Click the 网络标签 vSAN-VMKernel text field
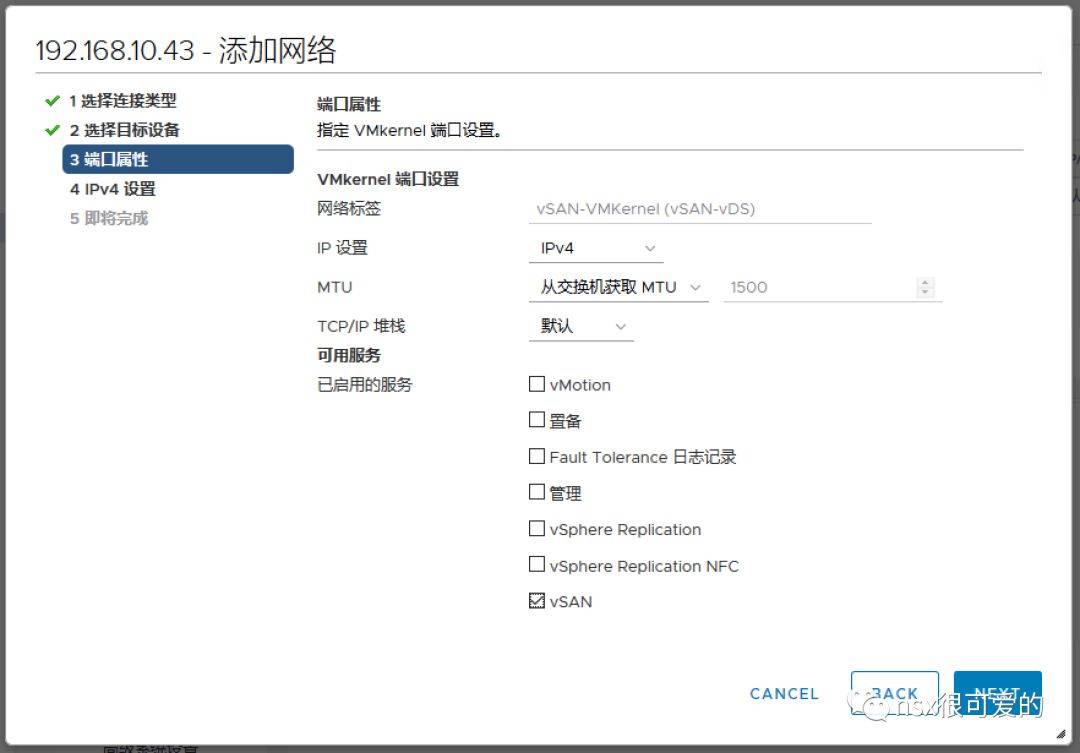Screen dimensions: 1080x753 (699, 209)
